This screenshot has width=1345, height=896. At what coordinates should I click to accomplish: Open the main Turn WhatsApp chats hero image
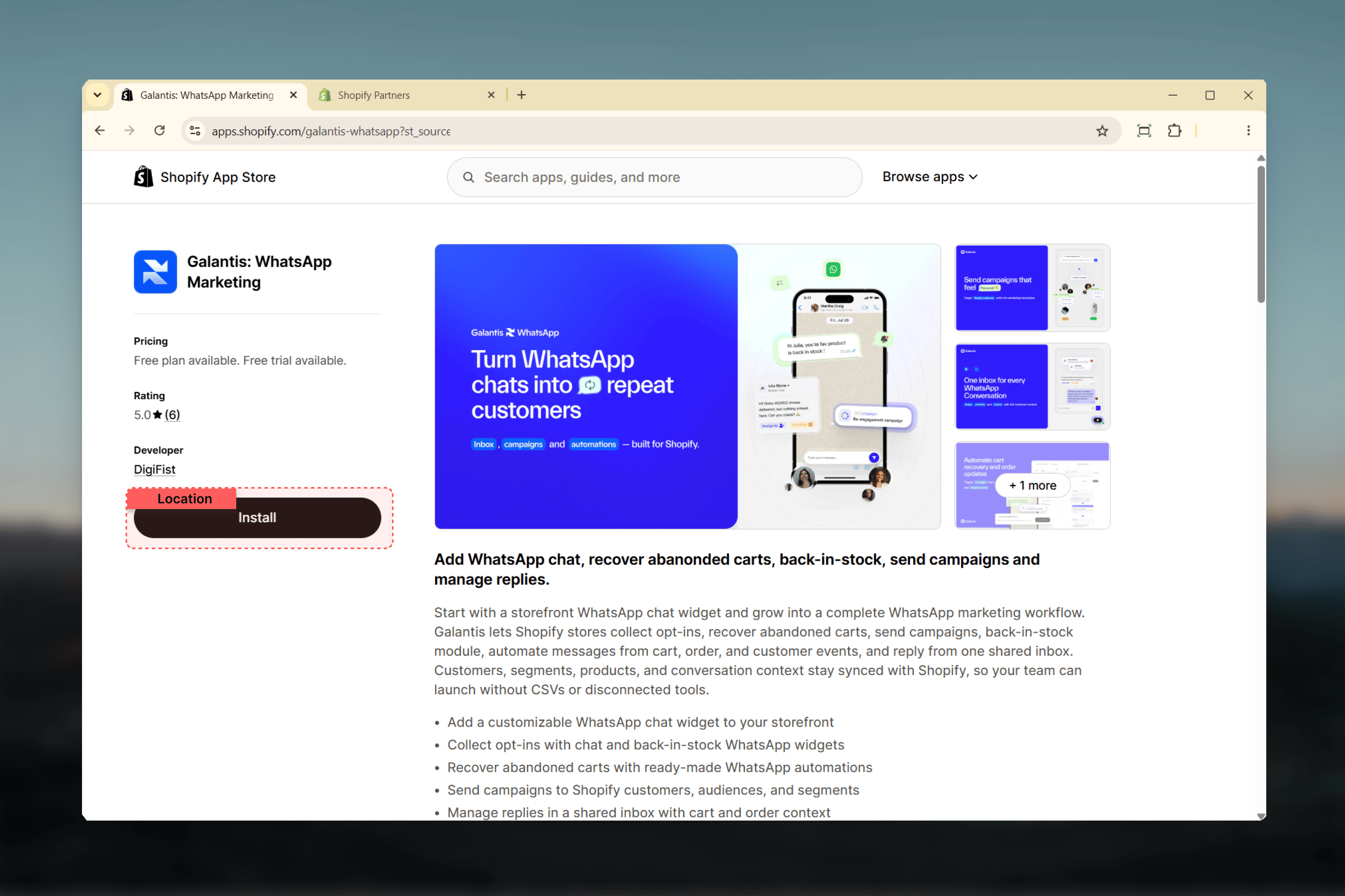[x=687, y=386]
